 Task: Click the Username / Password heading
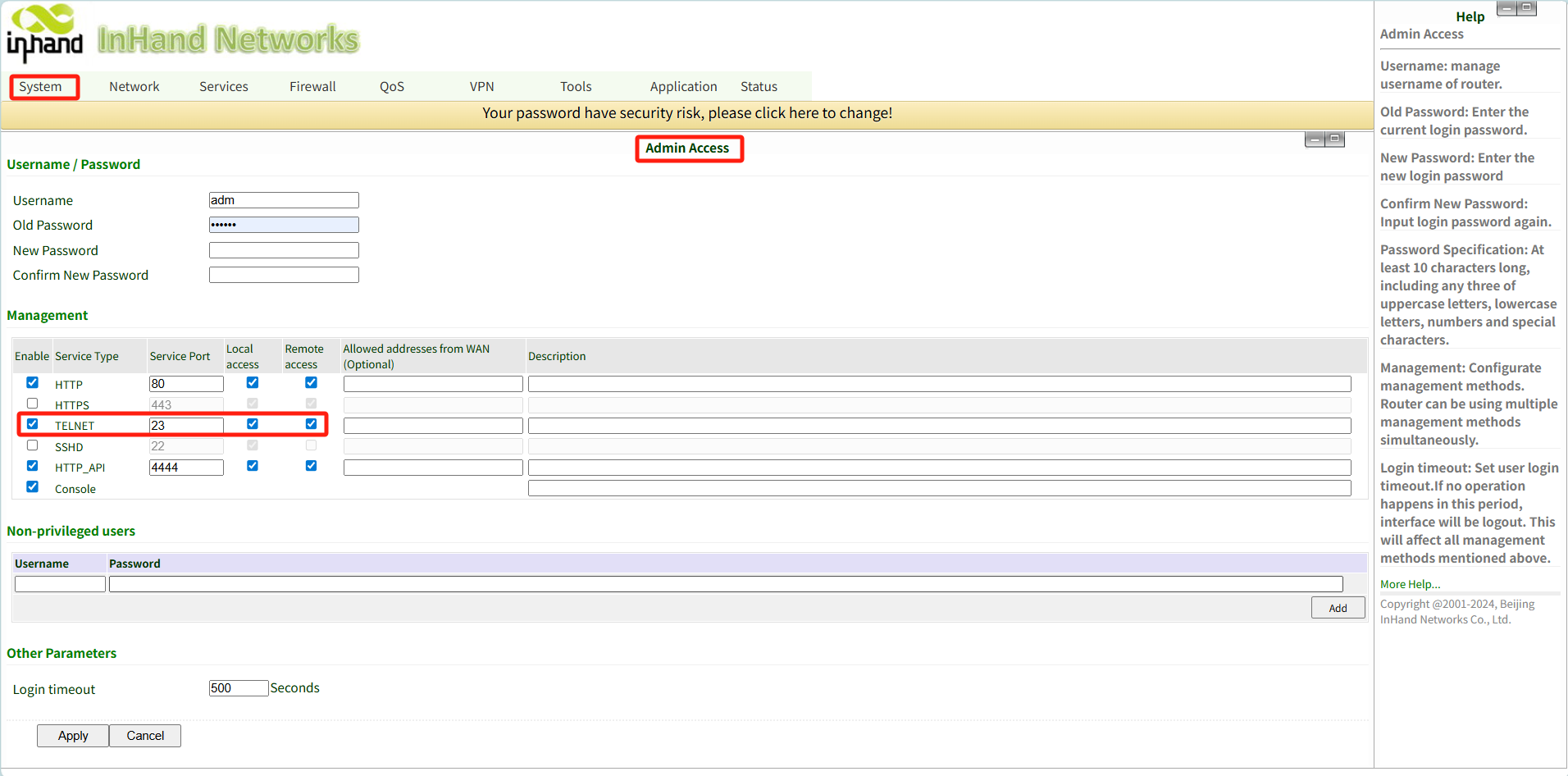pos(74,165)
